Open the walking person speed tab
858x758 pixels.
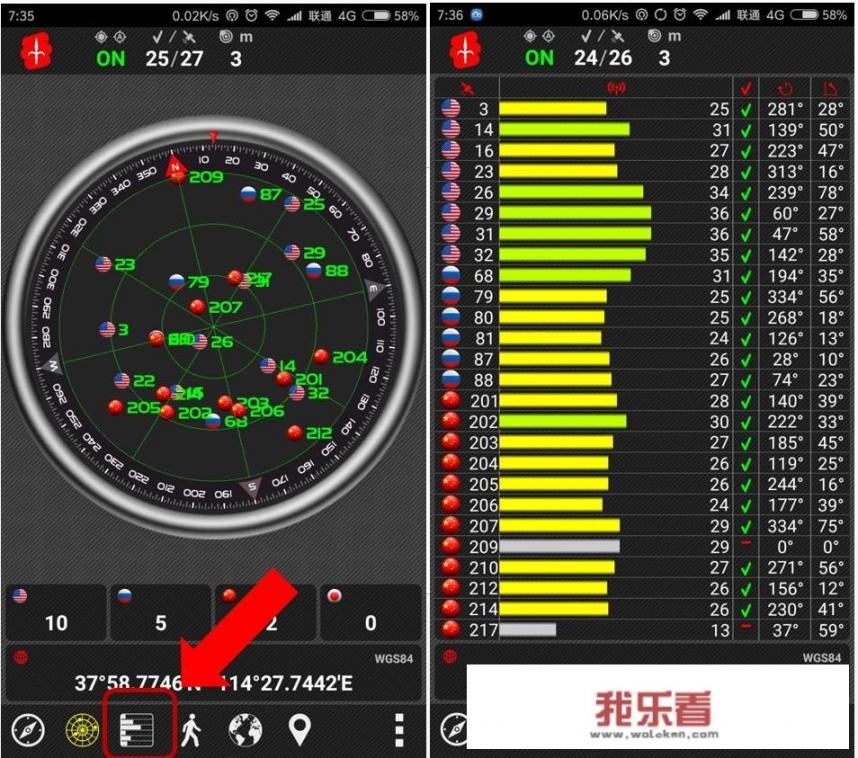(x=191, y=730)
